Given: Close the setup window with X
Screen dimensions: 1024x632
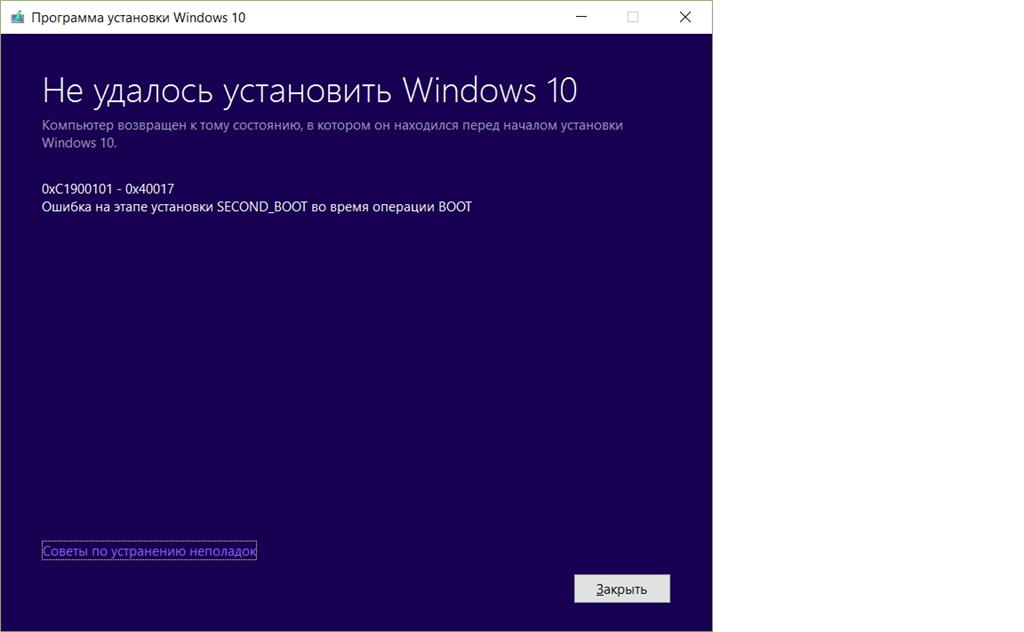Looking at the screenshot, I should point(685,17).
